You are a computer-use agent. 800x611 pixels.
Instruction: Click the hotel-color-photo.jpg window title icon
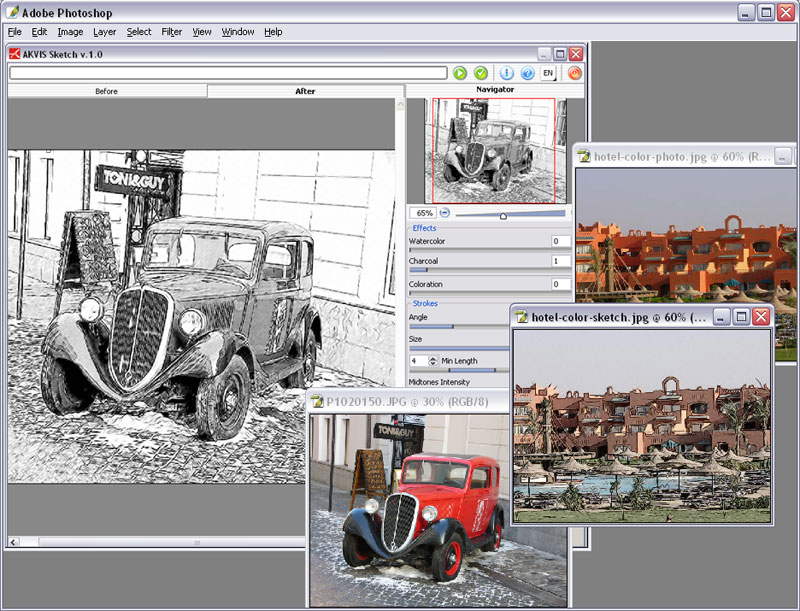click(x=583, y=156)
